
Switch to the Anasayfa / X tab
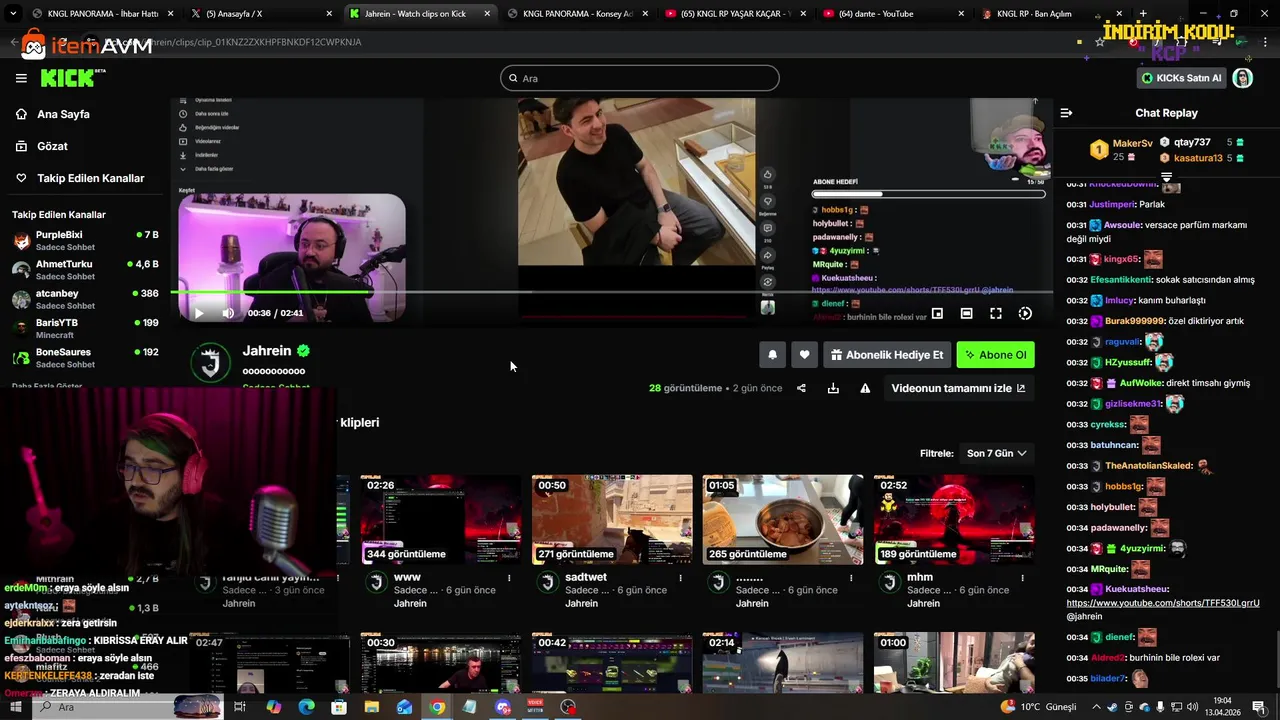click(260, 14)
